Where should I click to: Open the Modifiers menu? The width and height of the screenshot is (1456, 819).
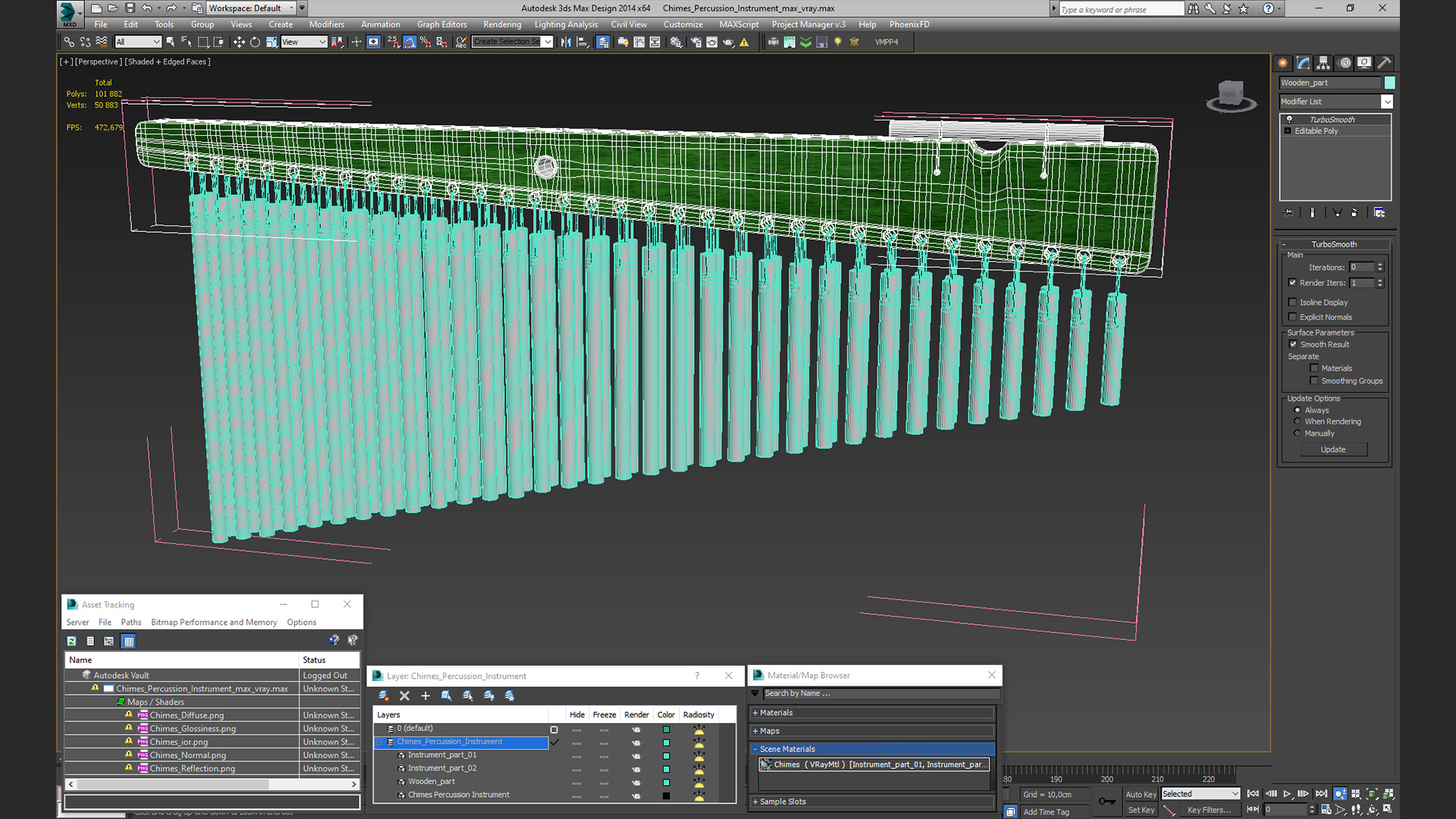coord(327,24)
